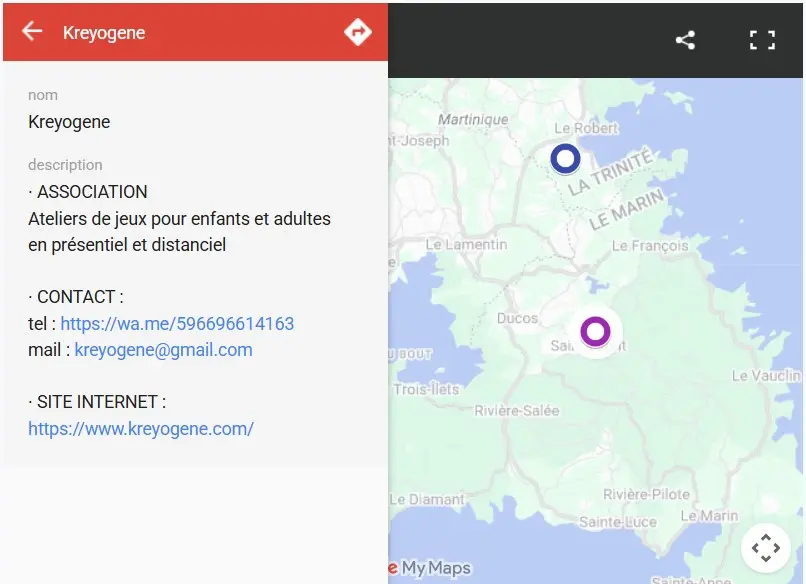806x584 pixels.
Task: Share this map
Action: point(685,40)
